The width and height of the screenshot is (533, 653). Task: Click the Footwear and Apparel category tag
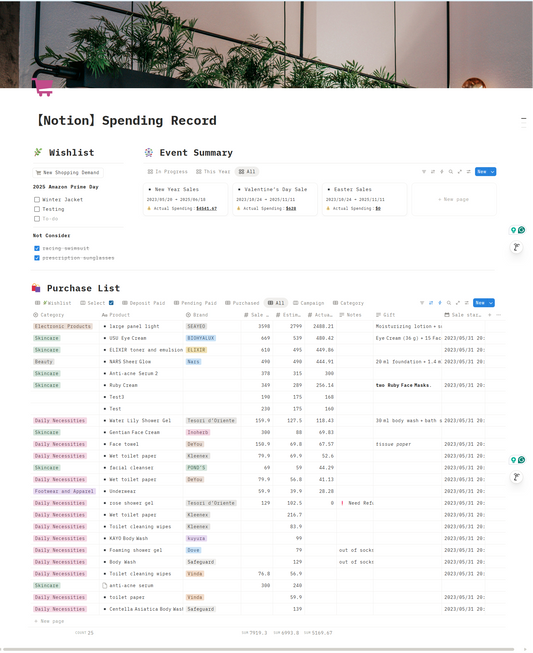pyautogui.click(x=64, y=491)
